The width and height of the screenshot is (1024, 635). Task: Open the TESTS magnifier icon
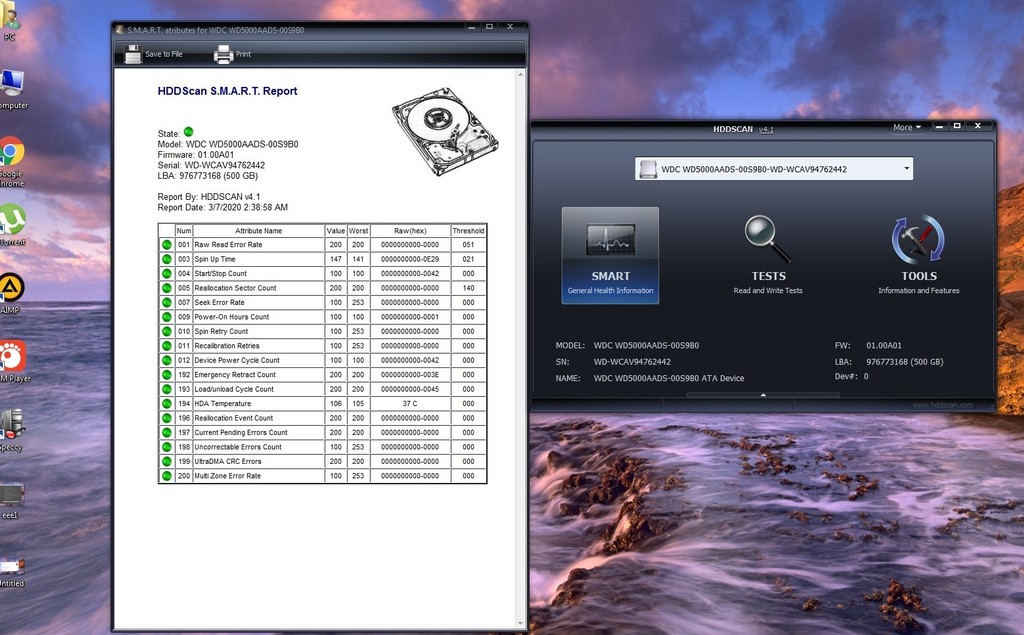point(767,239)
